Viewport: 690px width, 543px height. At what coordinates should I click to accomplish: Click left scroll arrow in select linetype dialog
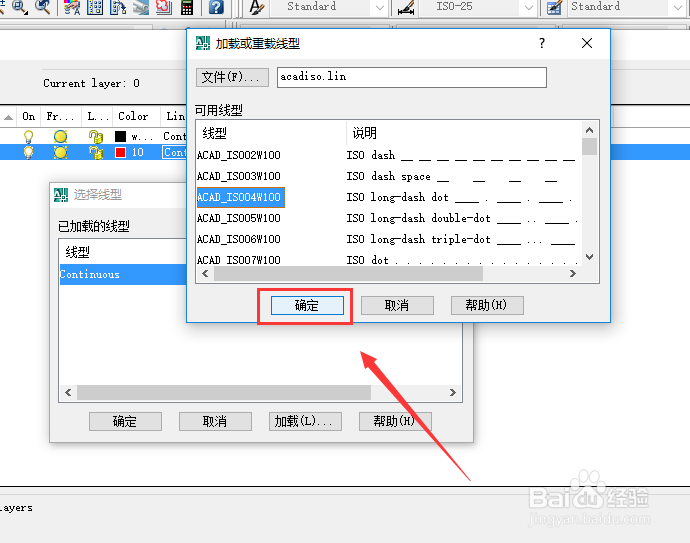[68, 392]
